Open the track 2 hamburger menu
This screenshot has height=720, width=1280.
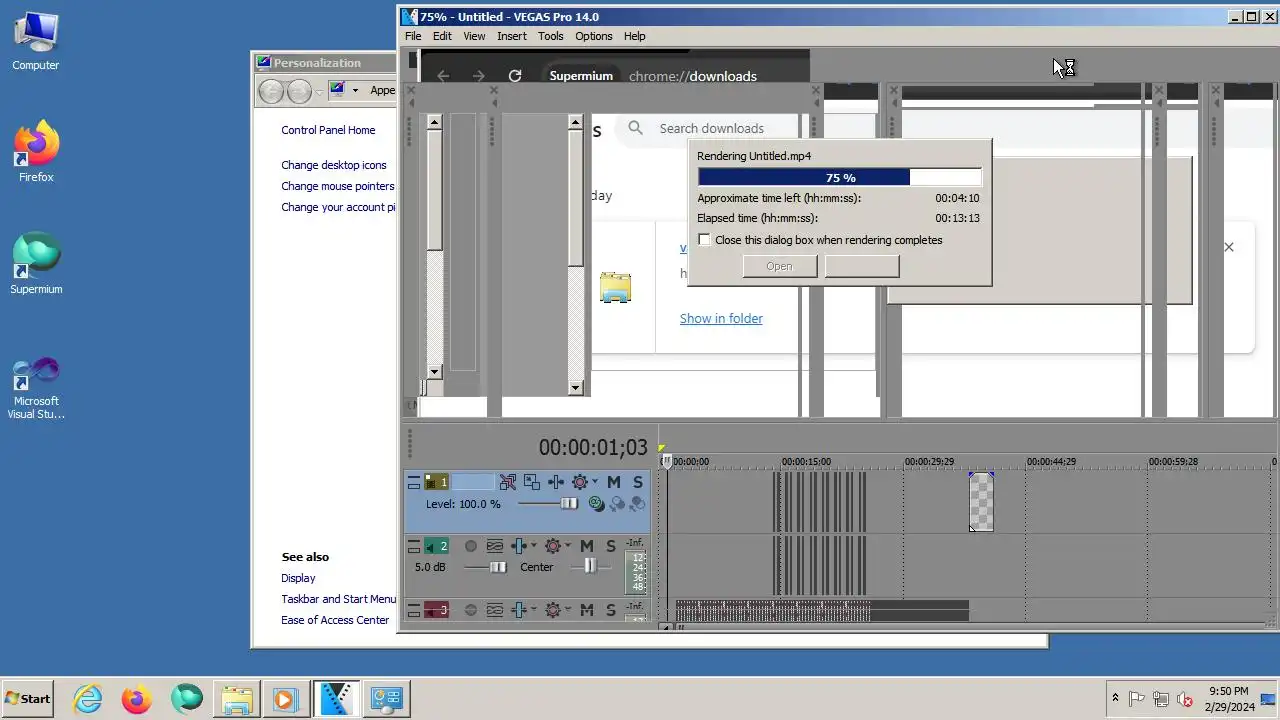pos(413,547)
